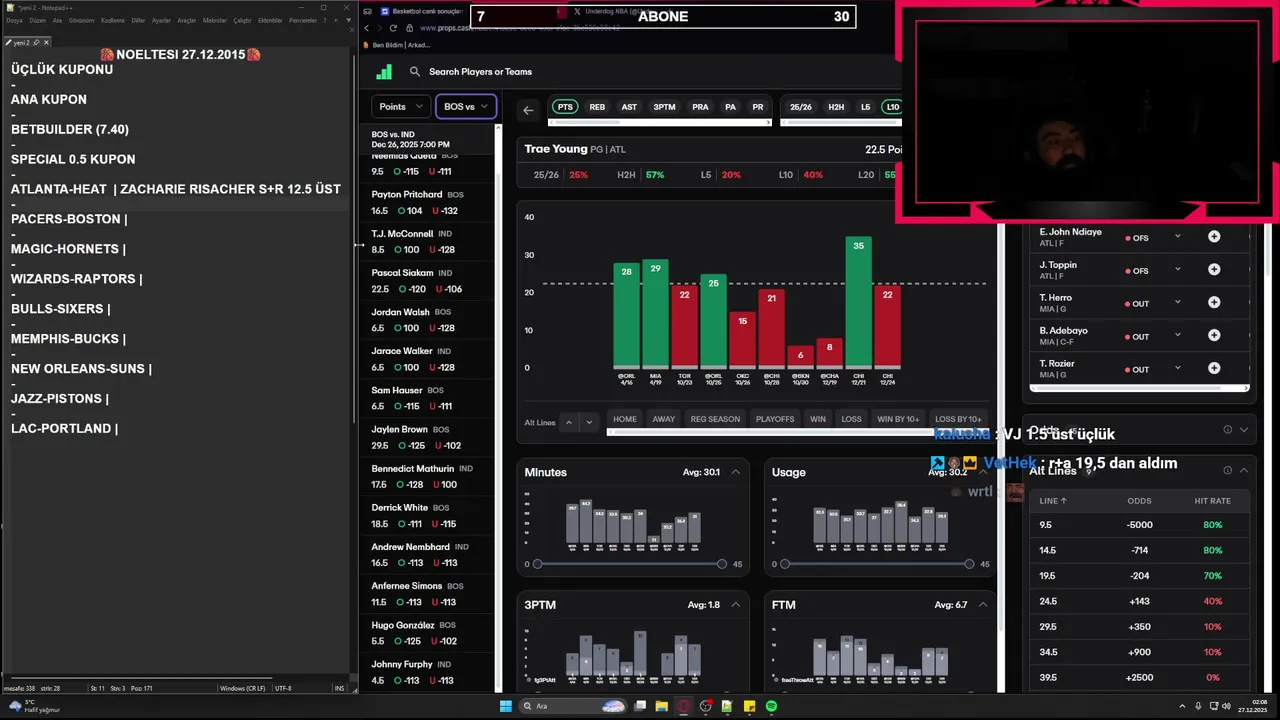The height and width of the screenshot is (720, 1280).
Task: Click info icon in Alt Lines panel
Action: pos(1227,470)
